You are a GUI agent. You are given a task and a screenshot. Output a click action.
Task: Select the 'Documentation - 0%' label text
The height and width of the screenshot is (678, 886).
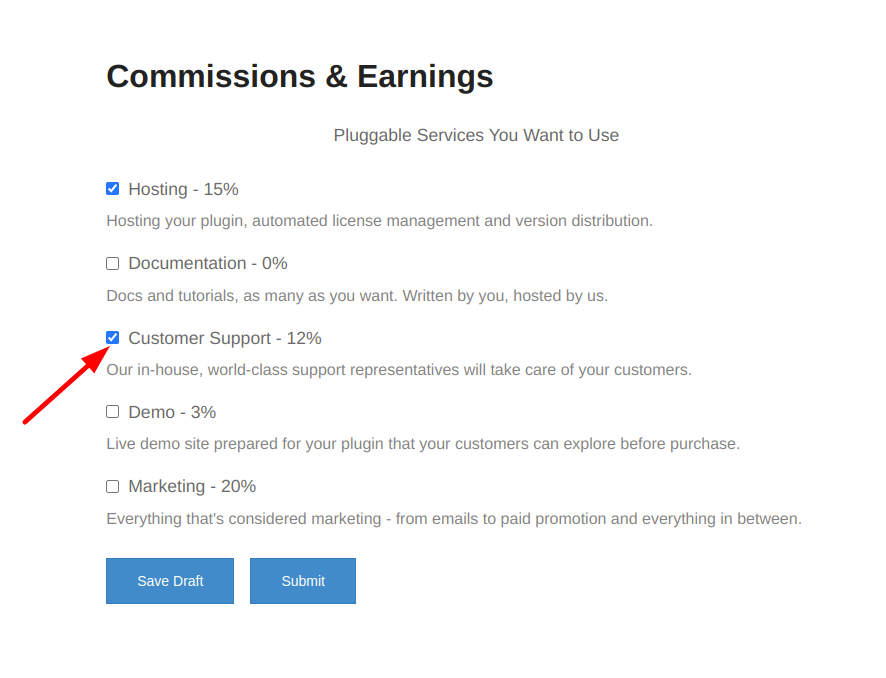coord(208,263)
